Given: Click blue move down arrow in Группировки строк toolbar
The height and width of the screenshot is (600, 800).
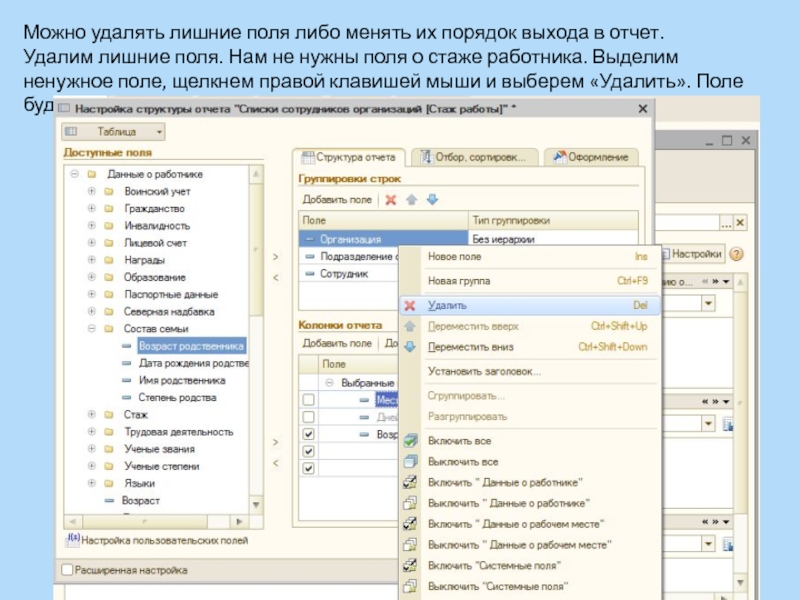Looking at the screenshot, I should (432, 200).
